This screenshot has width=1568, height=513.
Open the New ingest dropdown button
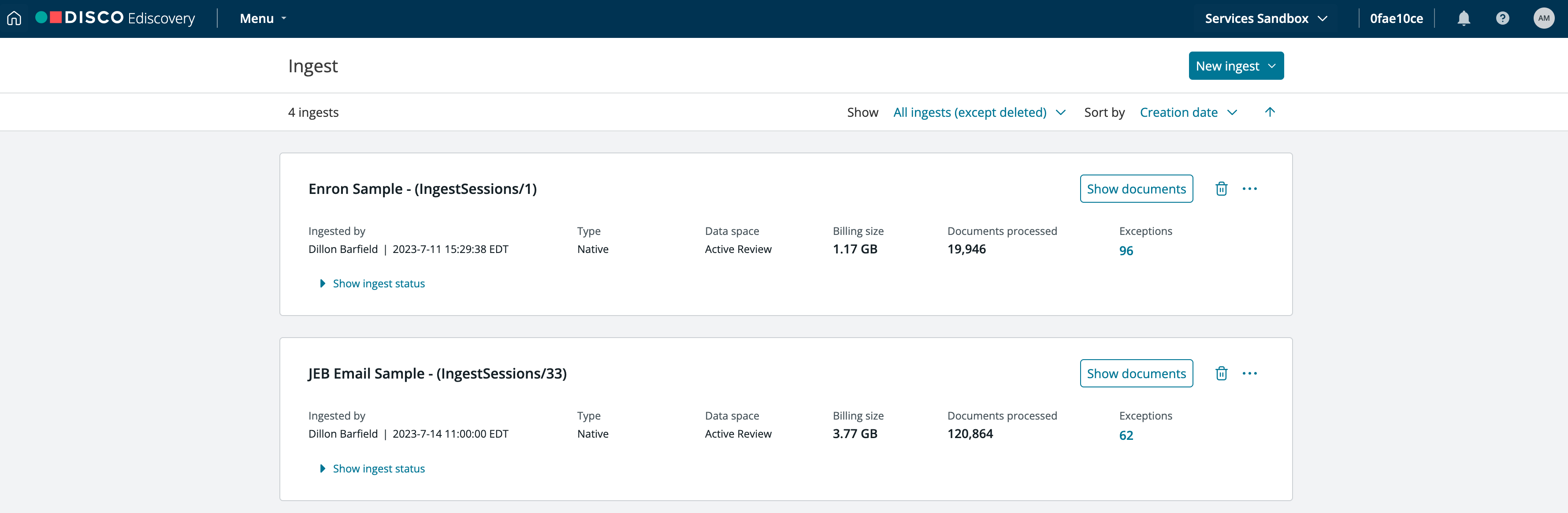pyautogui.click(x=1236, y=66)
